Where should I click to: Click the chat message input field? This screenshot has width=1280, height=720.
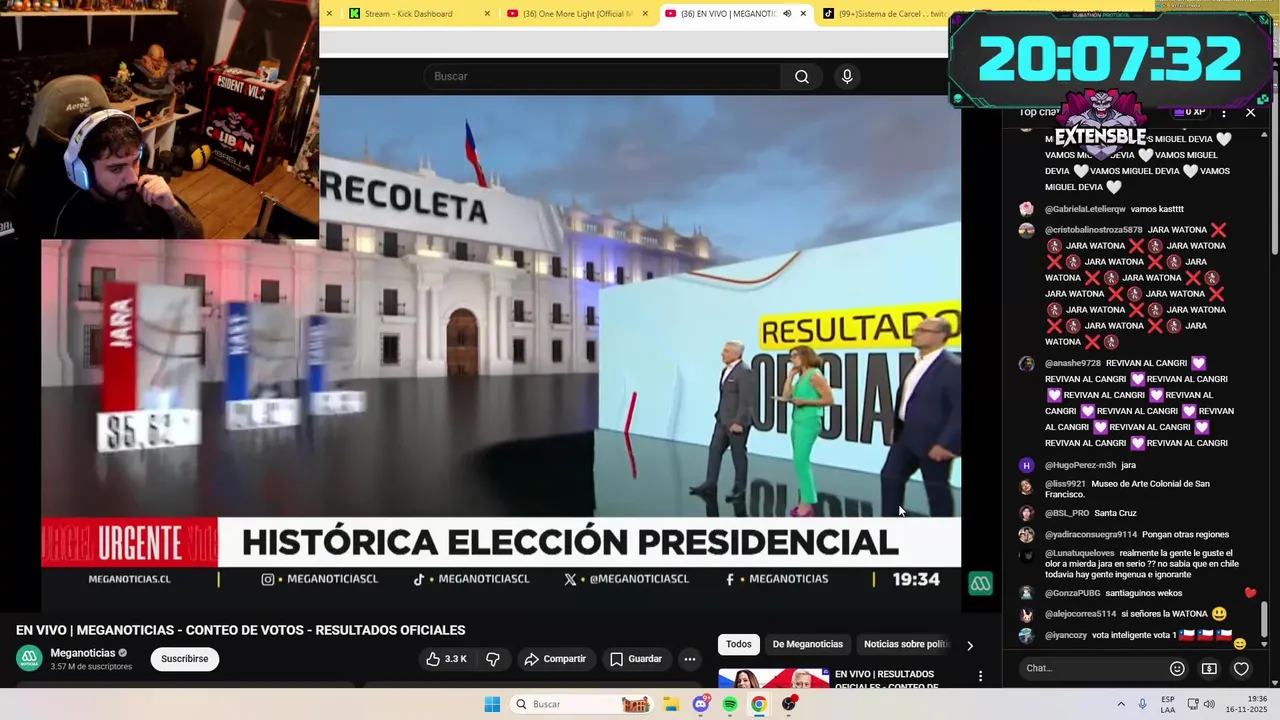coord(1093,668)
